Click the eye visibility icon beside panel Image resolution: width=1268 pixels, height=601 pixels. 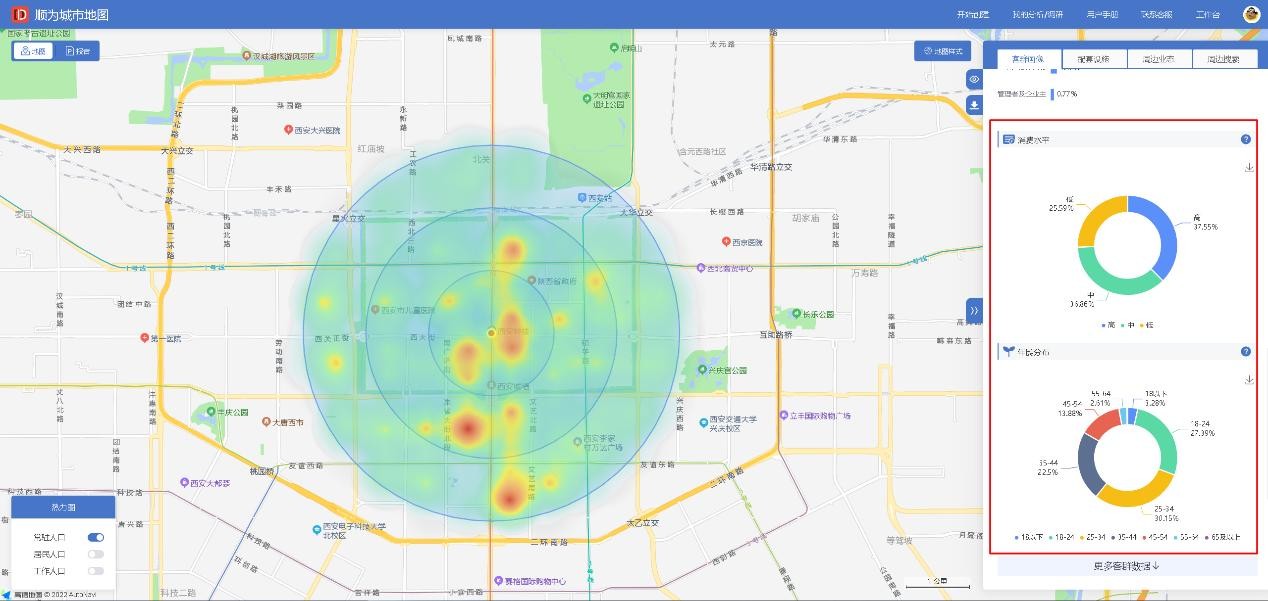974,80
